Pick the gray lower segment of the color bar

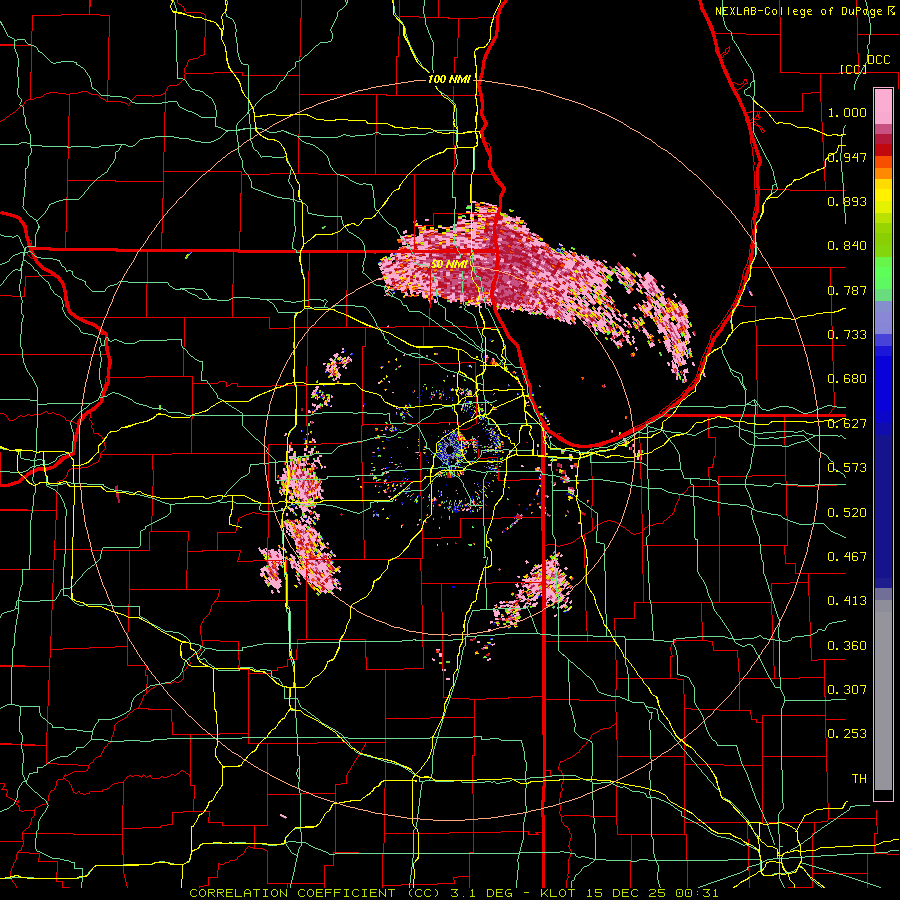tap(883, 695)
